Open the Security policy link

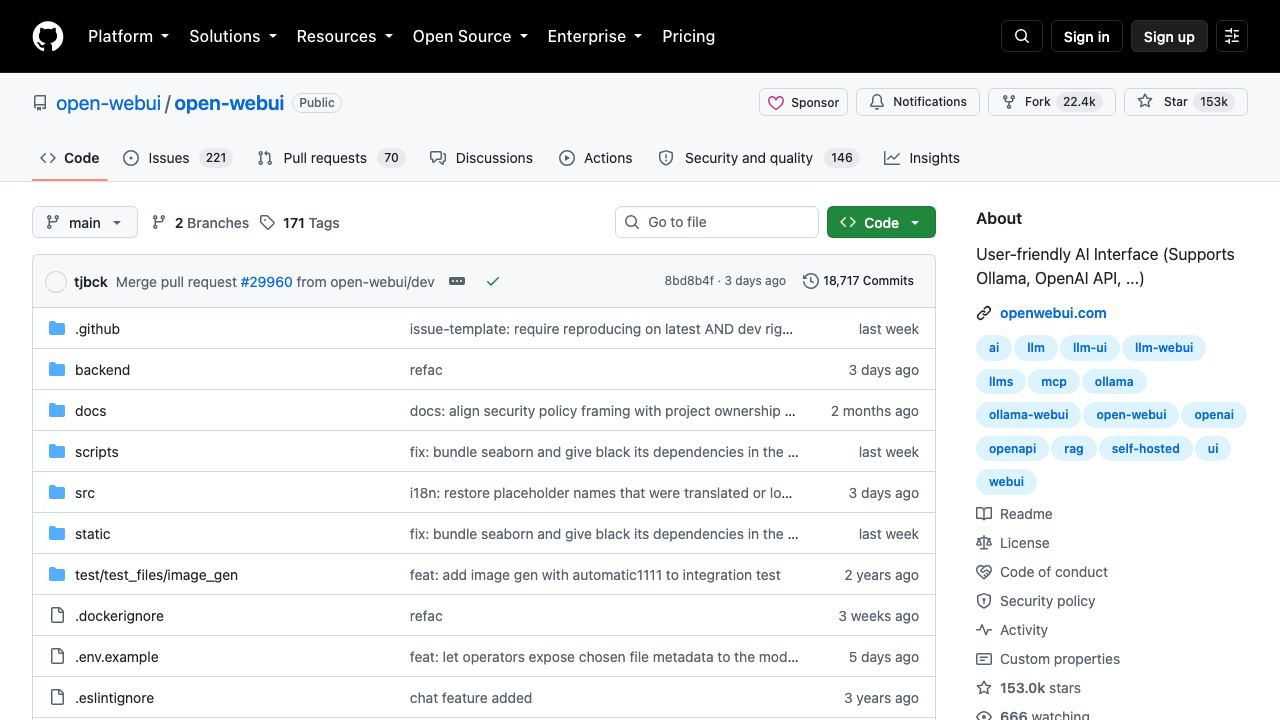(1036, 601)
